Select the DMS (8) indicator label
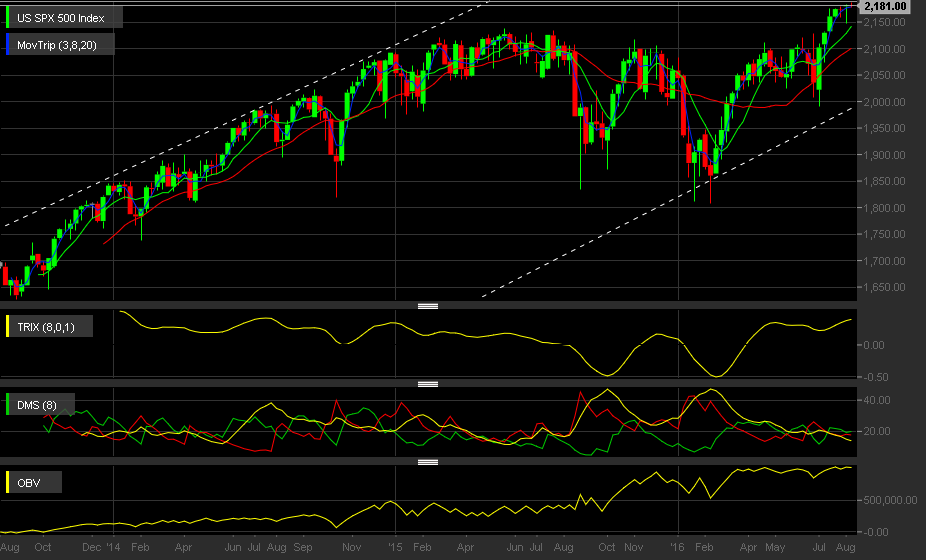 pyautogui.click(x=37, y=405)
